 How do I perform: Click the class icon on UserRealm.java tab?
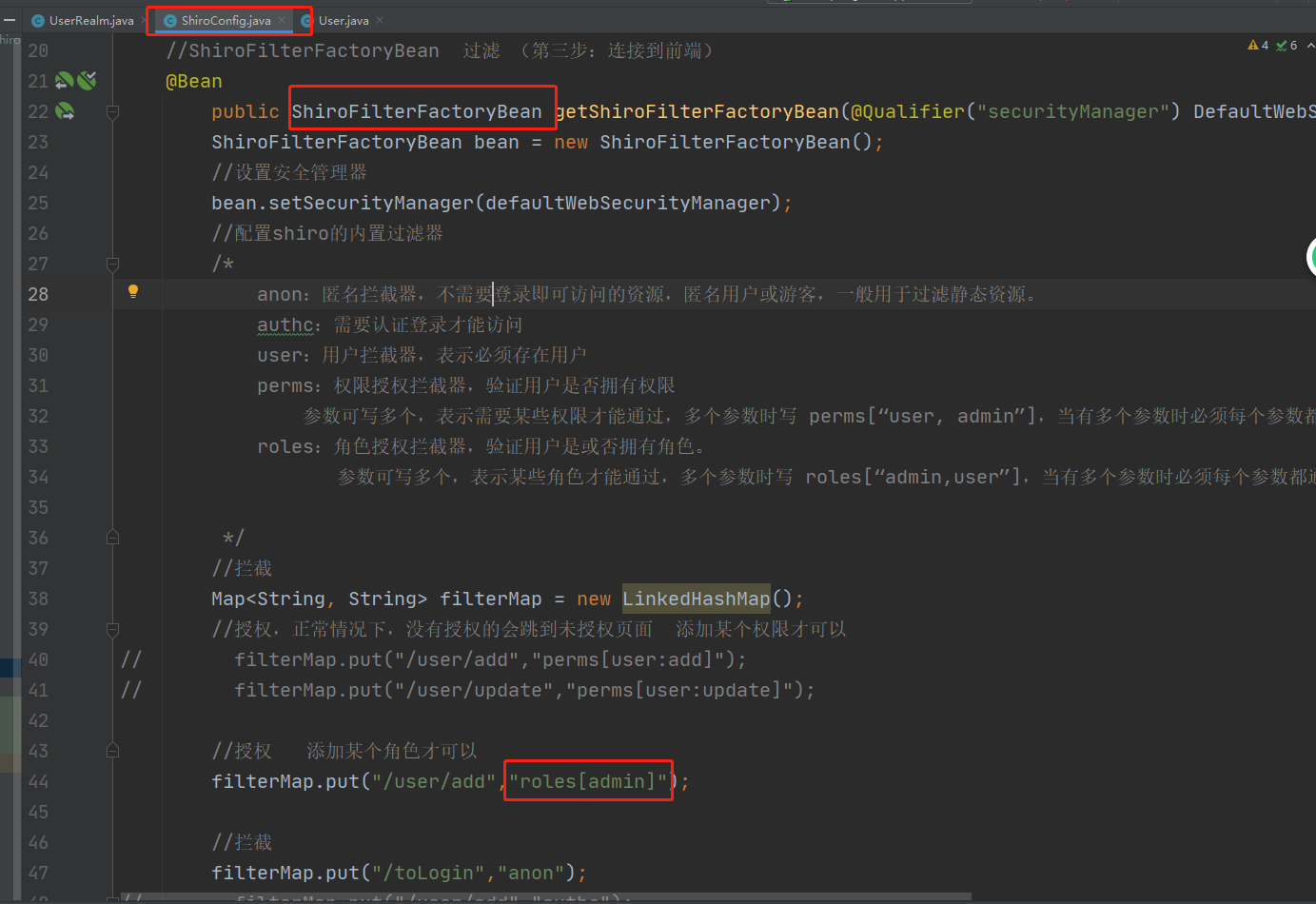click(38, 21)
